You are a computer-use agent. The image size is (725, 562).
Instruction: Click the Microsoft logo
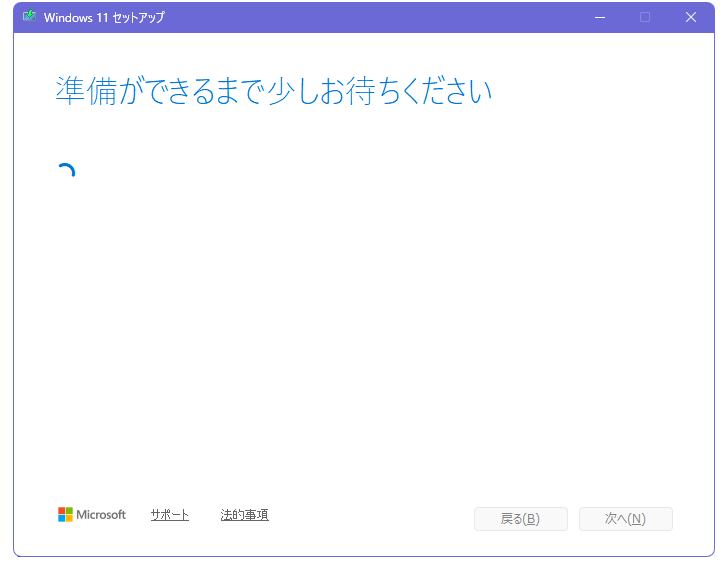[x=92, y=514]
